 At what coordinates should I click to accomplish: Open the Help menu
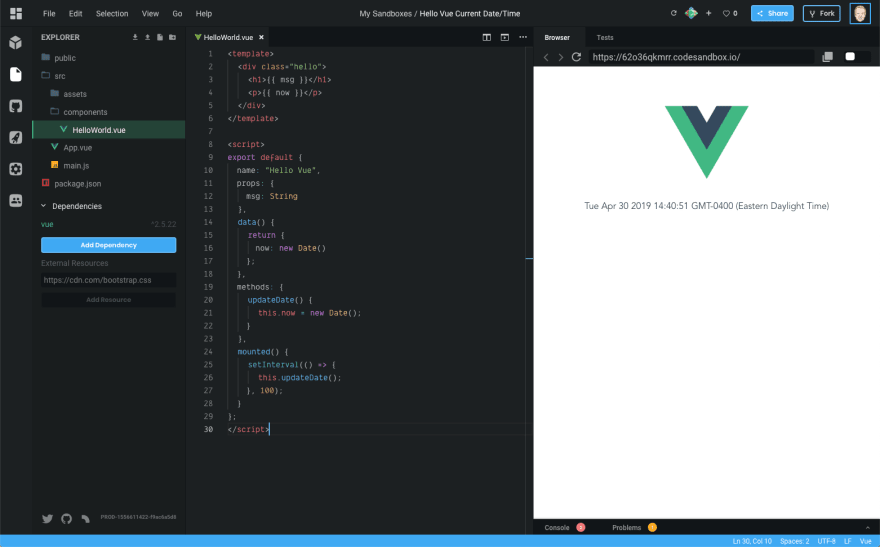tap(204, 13)
